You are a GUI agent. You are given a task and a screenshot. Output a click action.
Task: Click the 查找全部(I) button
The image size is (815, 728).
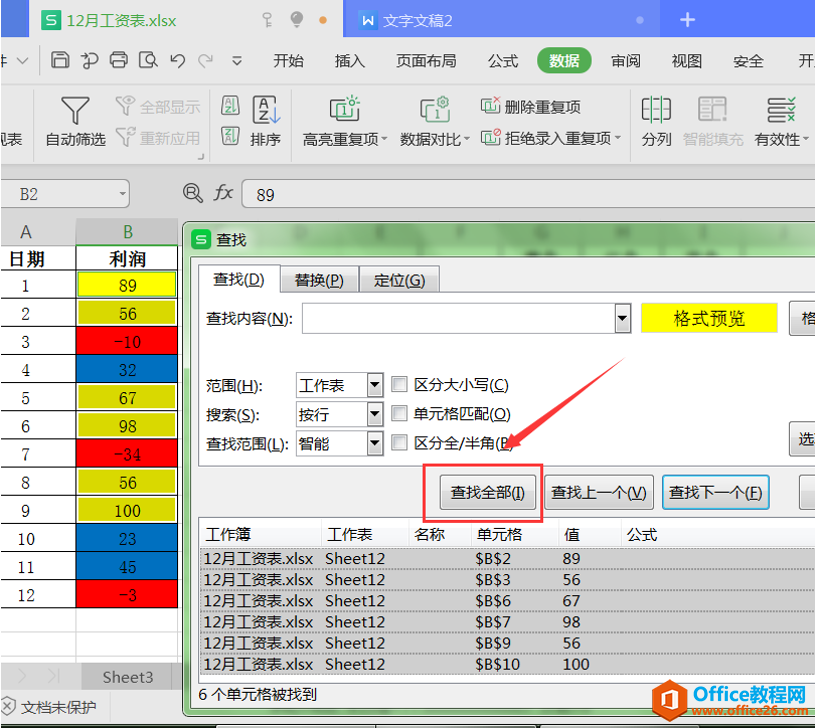(x=488, y=492)
